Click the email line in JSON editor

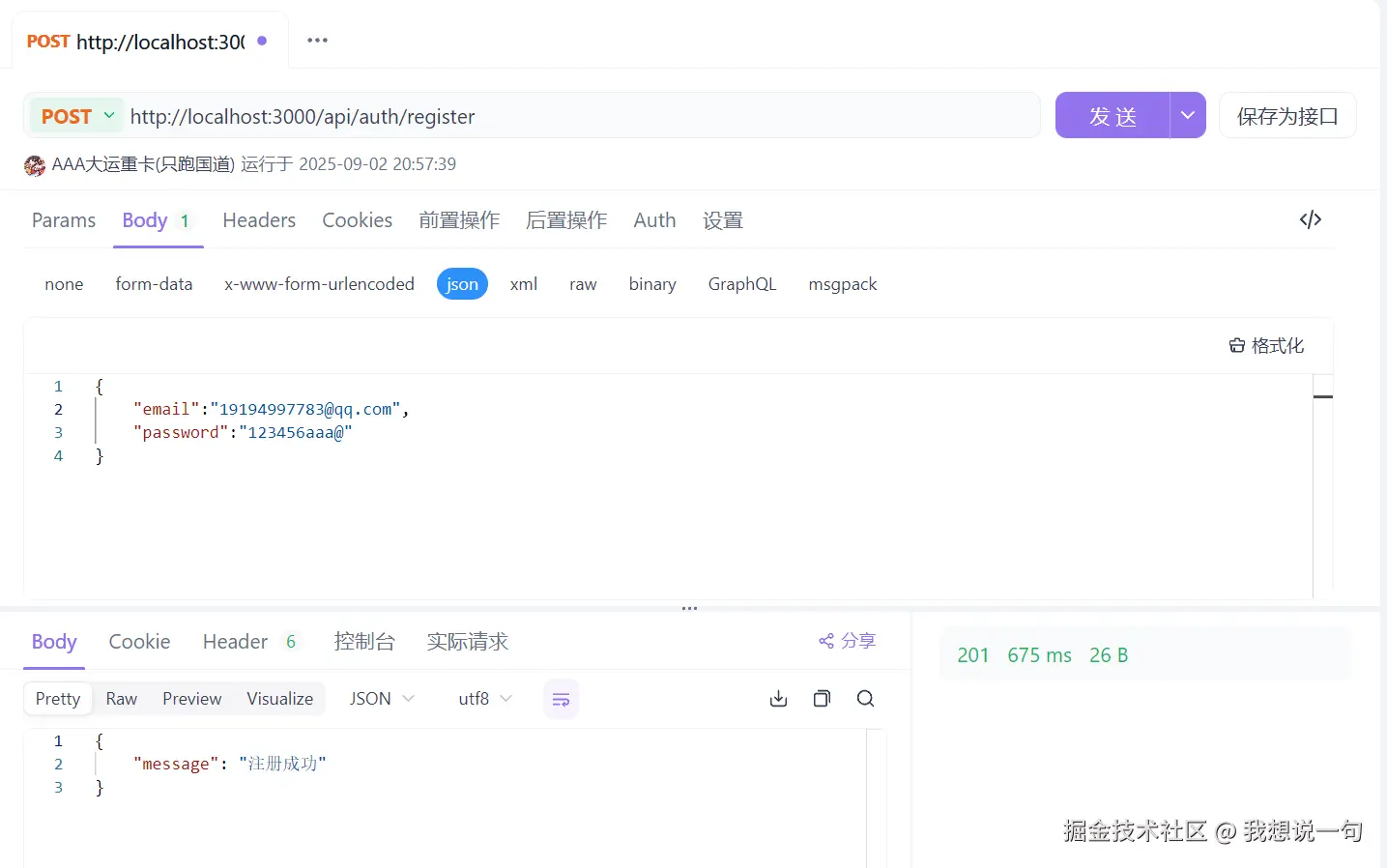point(272,410)
